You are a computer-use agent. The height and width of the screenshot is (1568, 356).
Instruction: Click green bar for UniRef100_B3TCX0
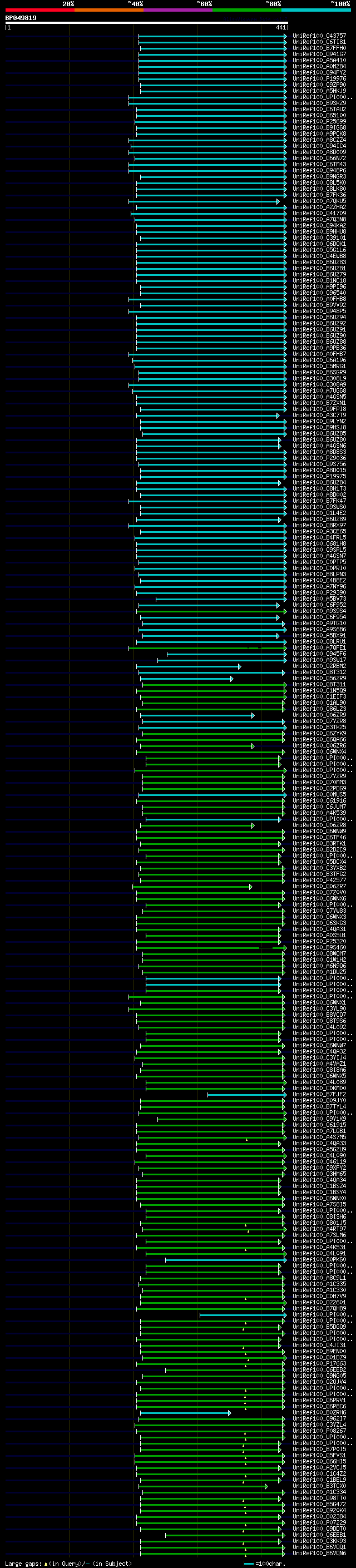tap(203, 1486)
